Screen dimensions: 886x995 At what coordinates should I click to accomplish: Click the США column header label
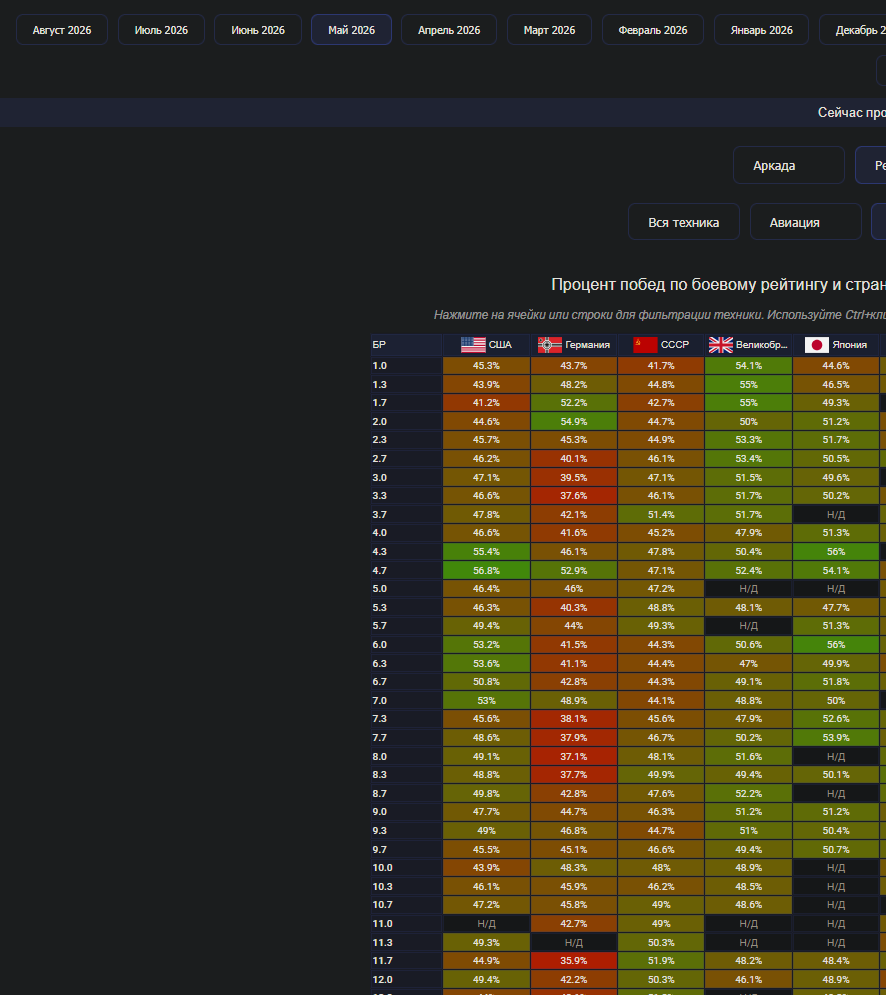(x=500, y=345)
